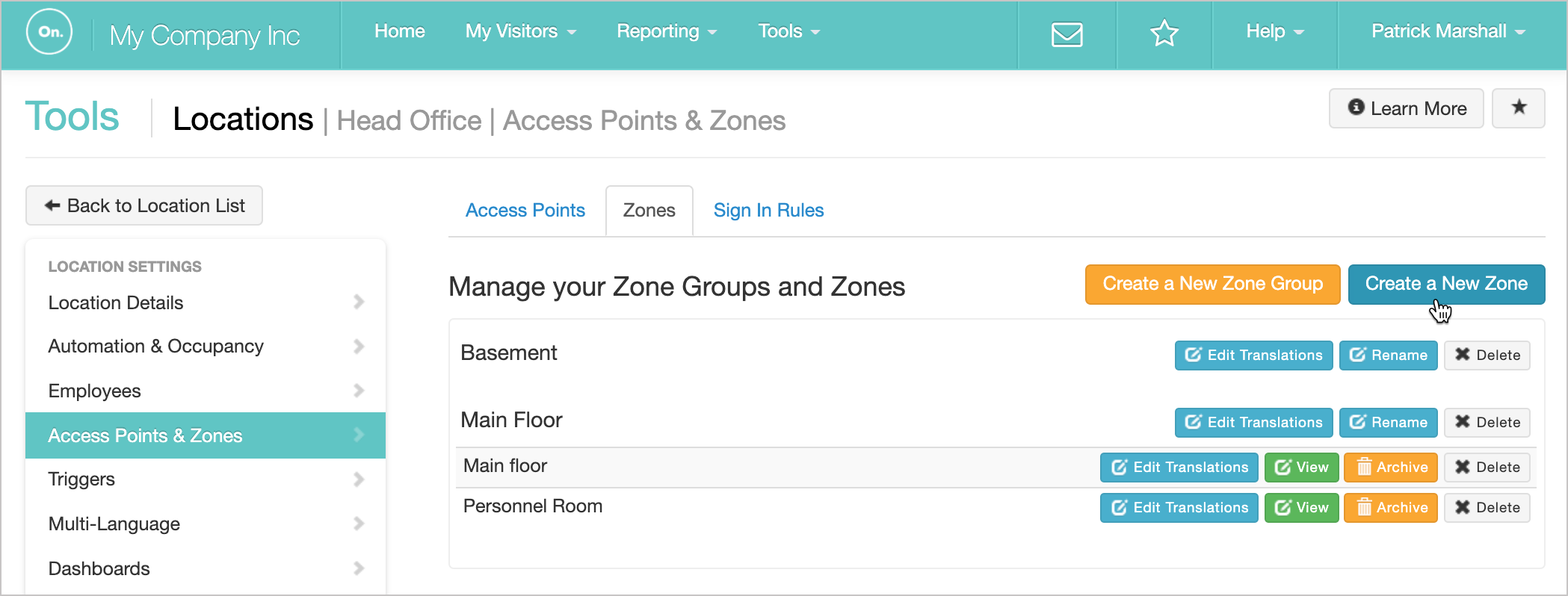
Task: Delete the Main Floor zone group
Action: tap(1487, 423)
